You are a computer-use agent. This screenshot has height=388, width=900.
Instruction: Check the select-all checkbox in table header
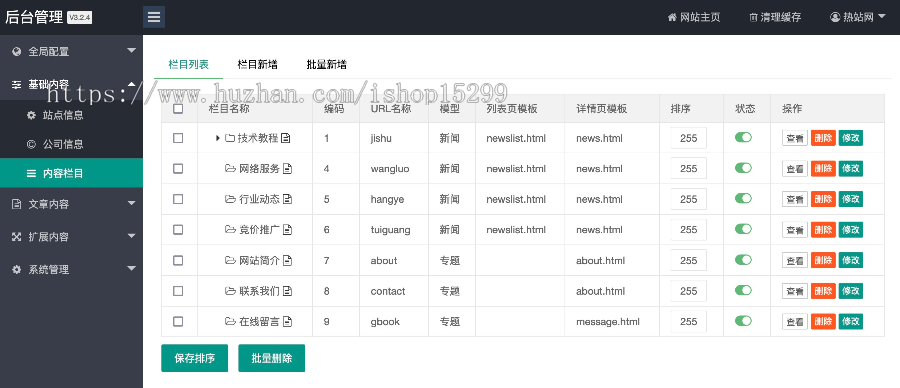178,108
